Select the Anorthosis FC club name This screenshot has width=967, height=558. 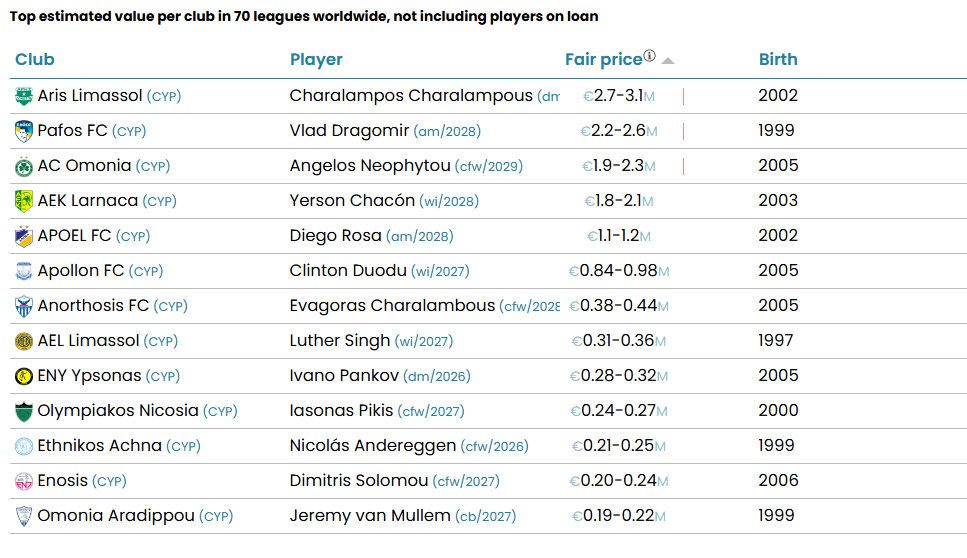pos(93,306)
